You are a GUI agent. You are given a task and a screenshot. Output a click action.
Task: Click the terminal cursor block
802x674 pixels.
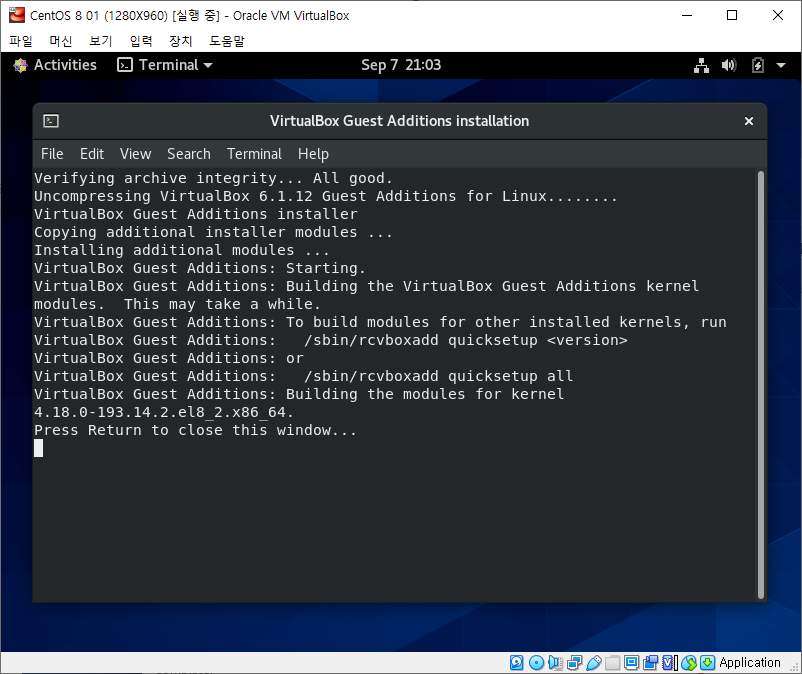[x=38, y=448]
